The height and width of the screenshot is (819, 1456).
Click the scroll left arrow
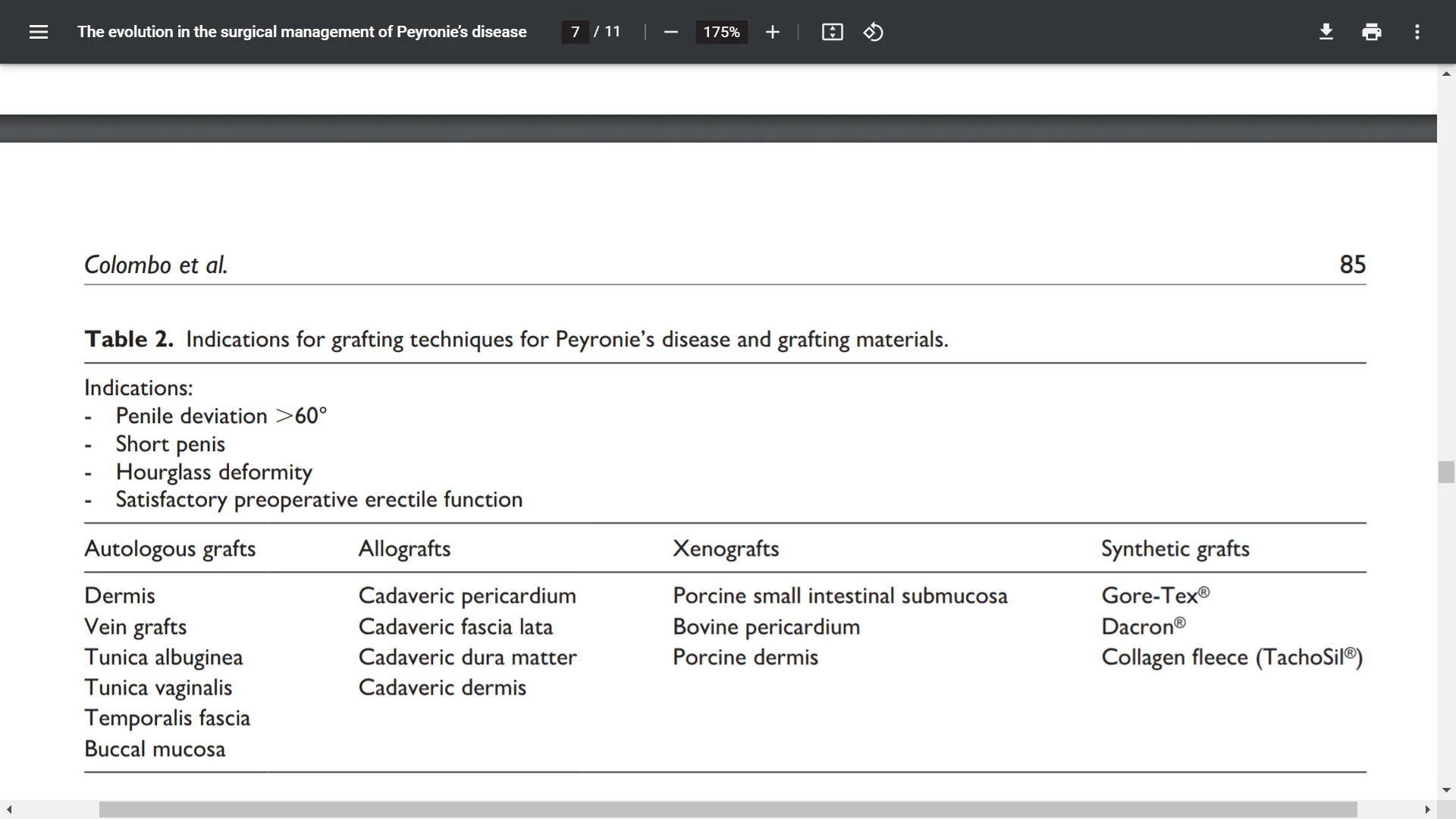click(9, 809)
